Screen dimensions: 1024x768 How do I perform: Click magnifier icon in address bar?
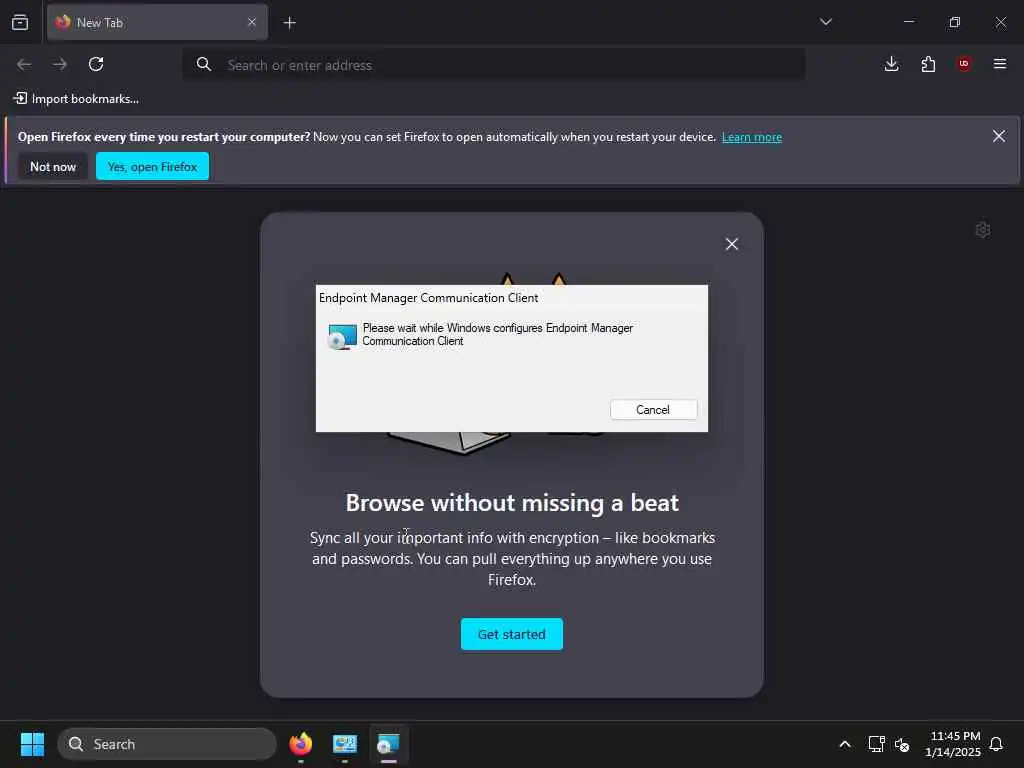coord(204,64)
